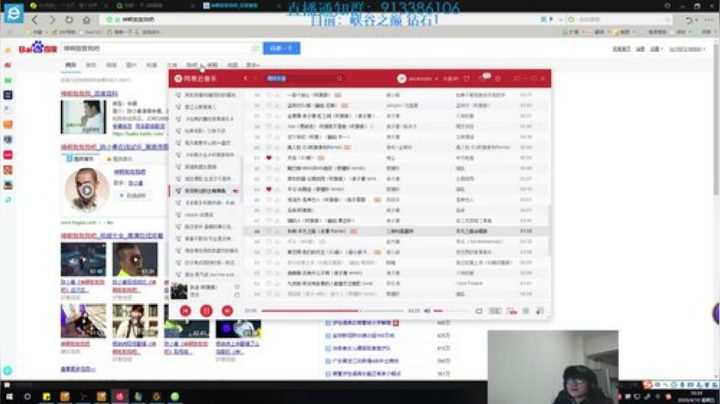This screenshot has height=404, width=720.
Task: Change loop mode icon in the player bar
Action: 479,311
